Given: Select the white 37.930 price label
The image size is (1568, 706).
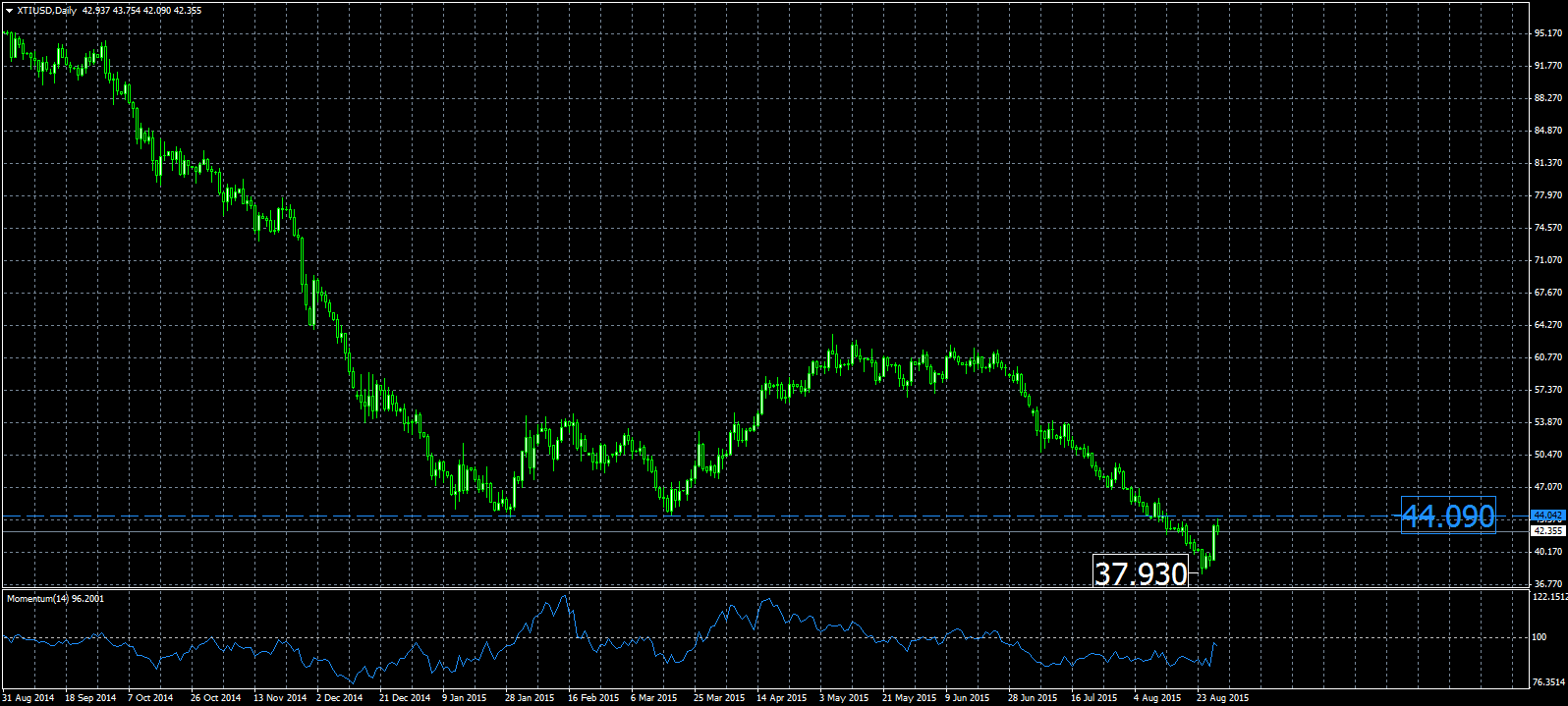Looking at the screenshot, I should (1141, 573).
